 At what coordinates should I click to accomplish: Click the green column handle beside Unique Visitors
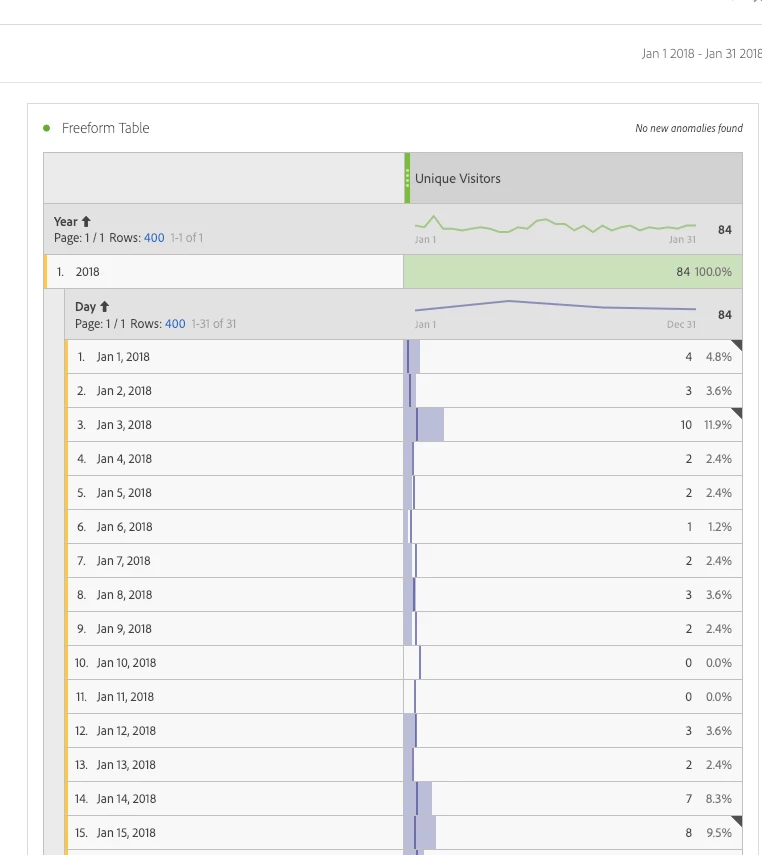point(407,178)
